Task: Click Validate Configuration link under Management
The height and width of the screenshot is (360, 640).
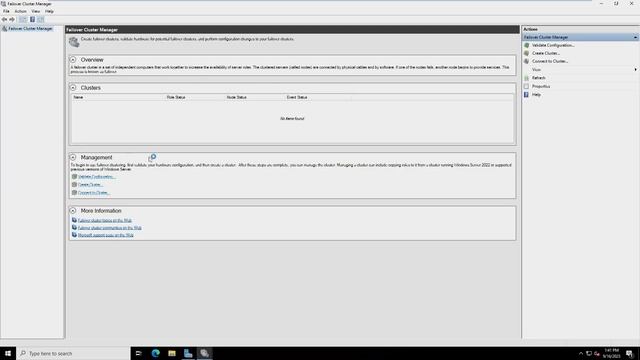Action: pos(96,177)
